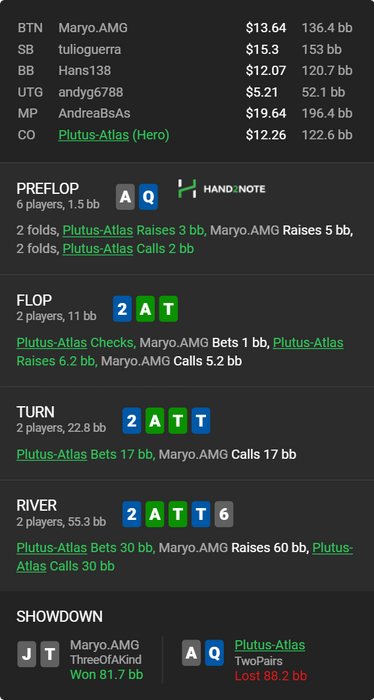This screenshot has width=374, height=700.
Task: Open Plutus-Atlas link in turn bet action
Action: pos(52,454)
